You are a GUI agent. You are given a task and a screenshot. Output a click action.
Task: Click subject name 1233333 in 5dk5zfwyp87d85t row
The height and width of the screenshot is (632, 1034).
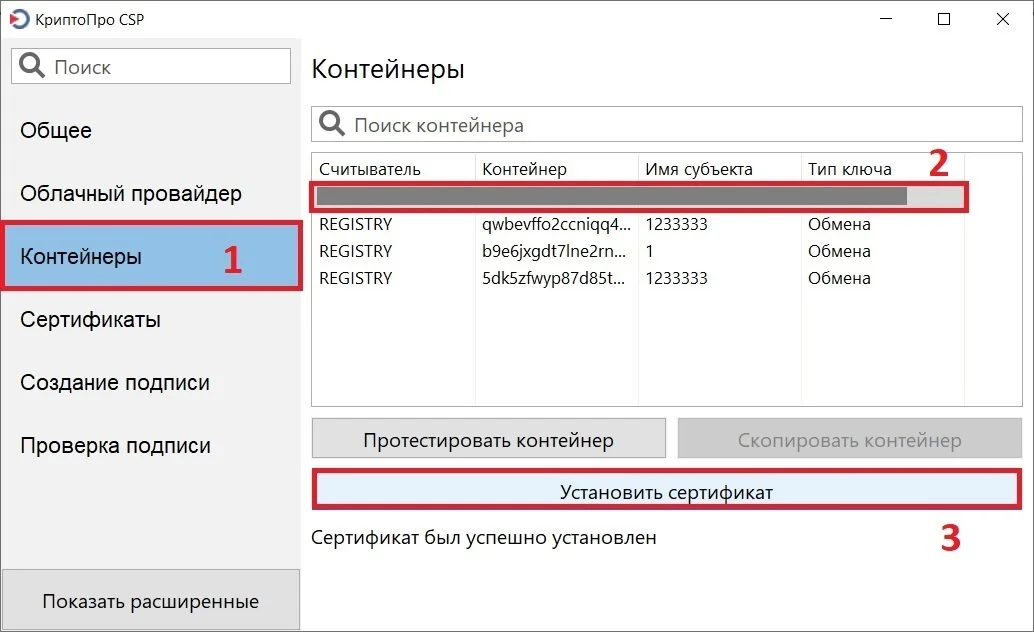click(677, 278)
